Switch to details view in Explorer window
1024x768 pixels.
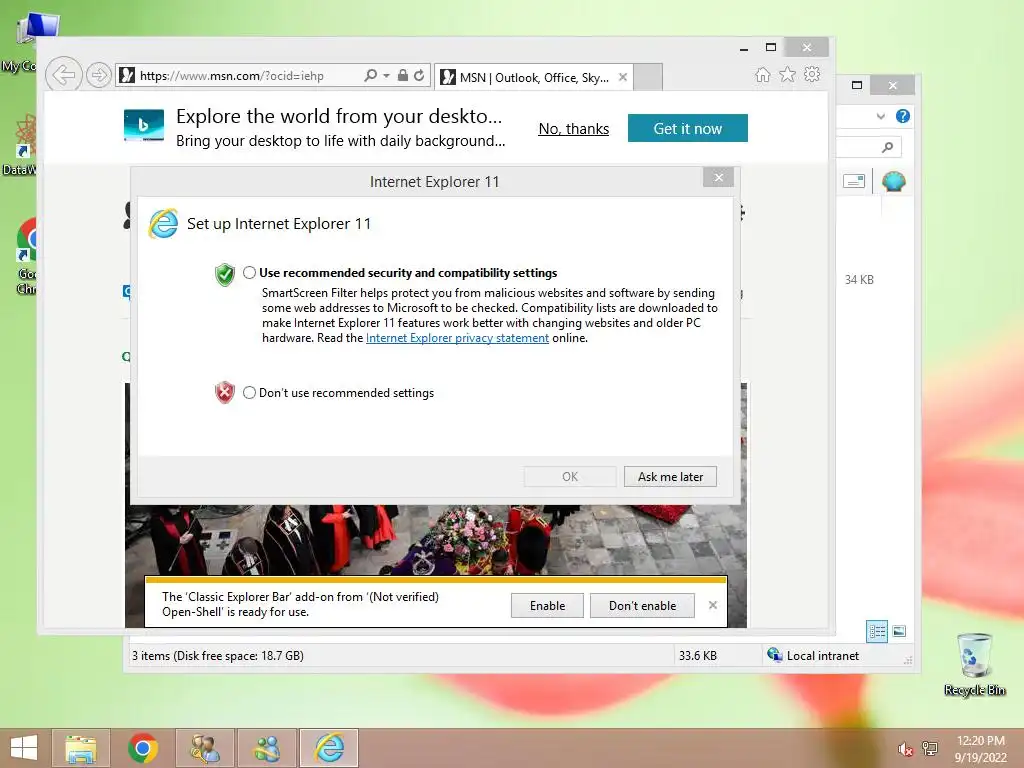[877, 631]
